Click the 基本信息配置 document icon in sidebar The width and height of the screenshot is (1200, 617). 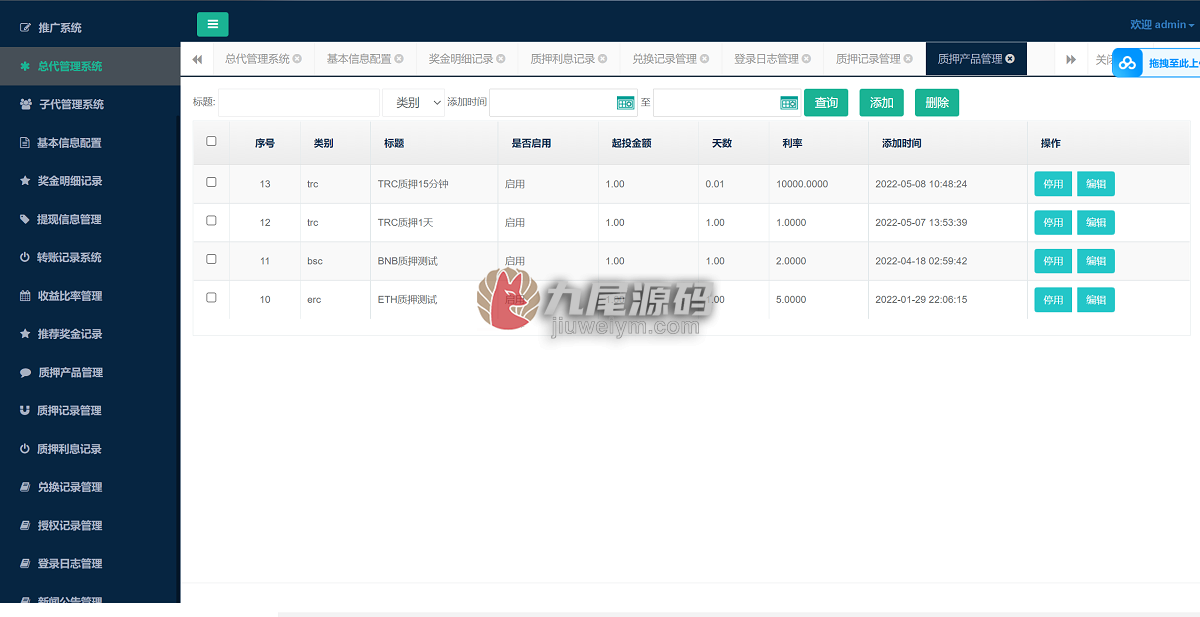[x=26, y=143]
